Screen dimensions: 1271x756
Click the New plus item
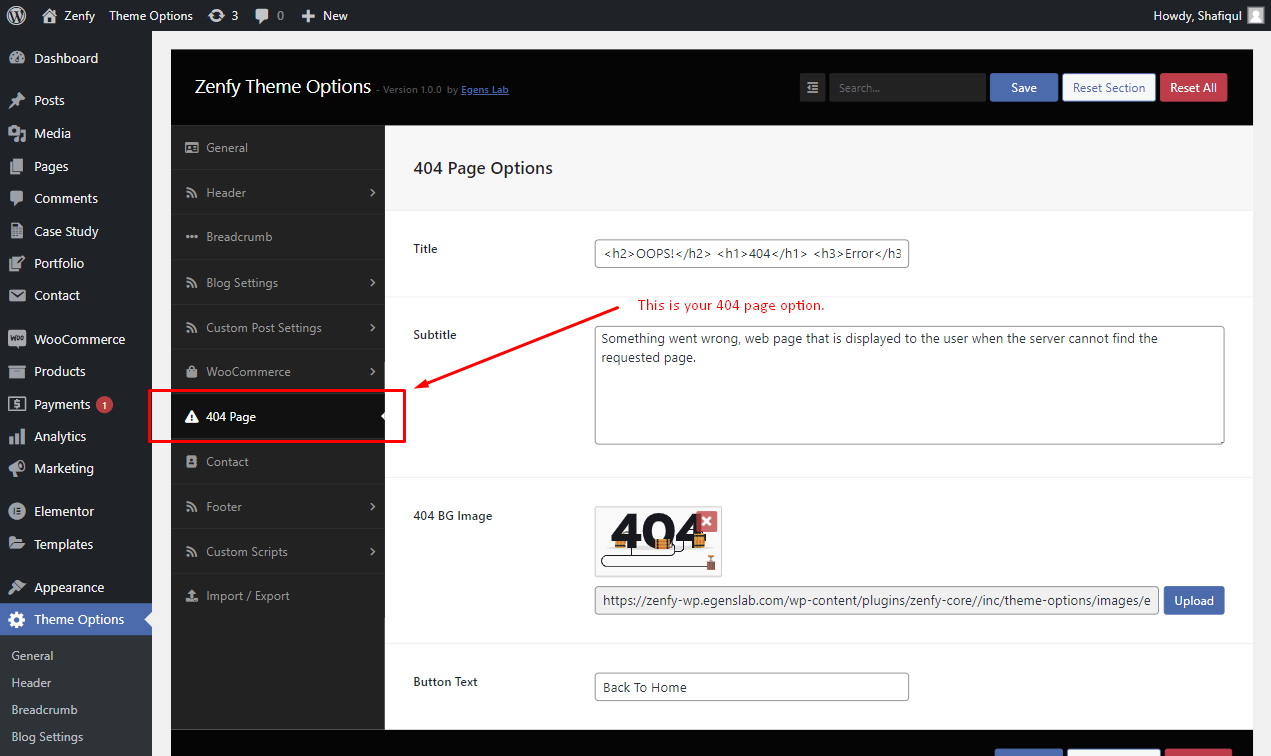324,16
